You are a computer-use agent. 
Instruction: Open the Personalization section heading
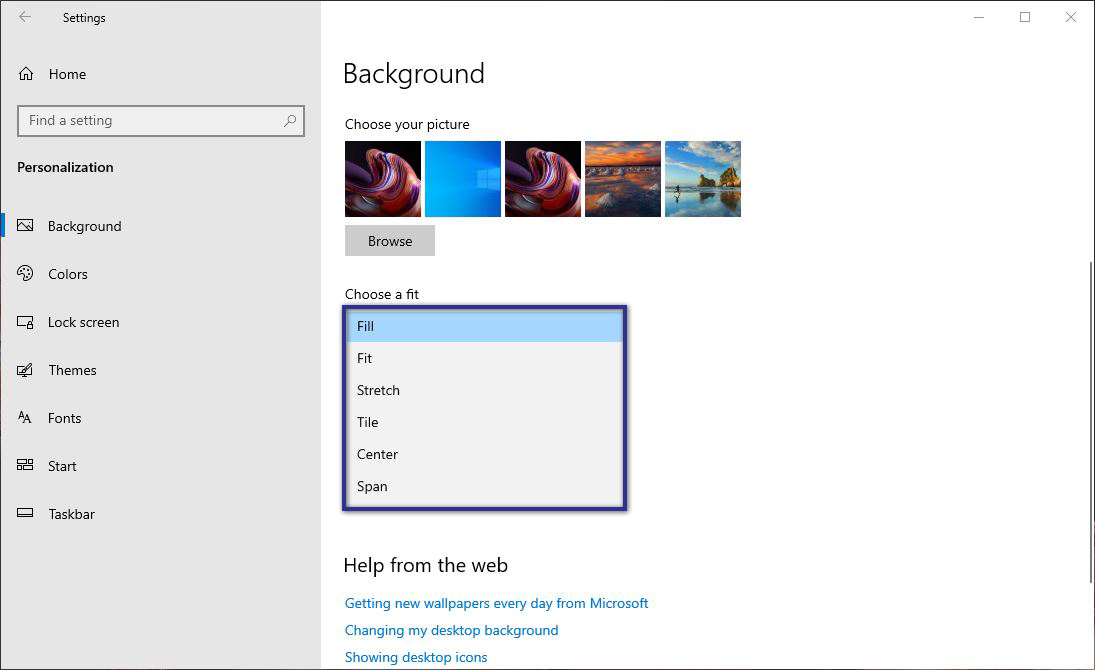coord(65,167)
